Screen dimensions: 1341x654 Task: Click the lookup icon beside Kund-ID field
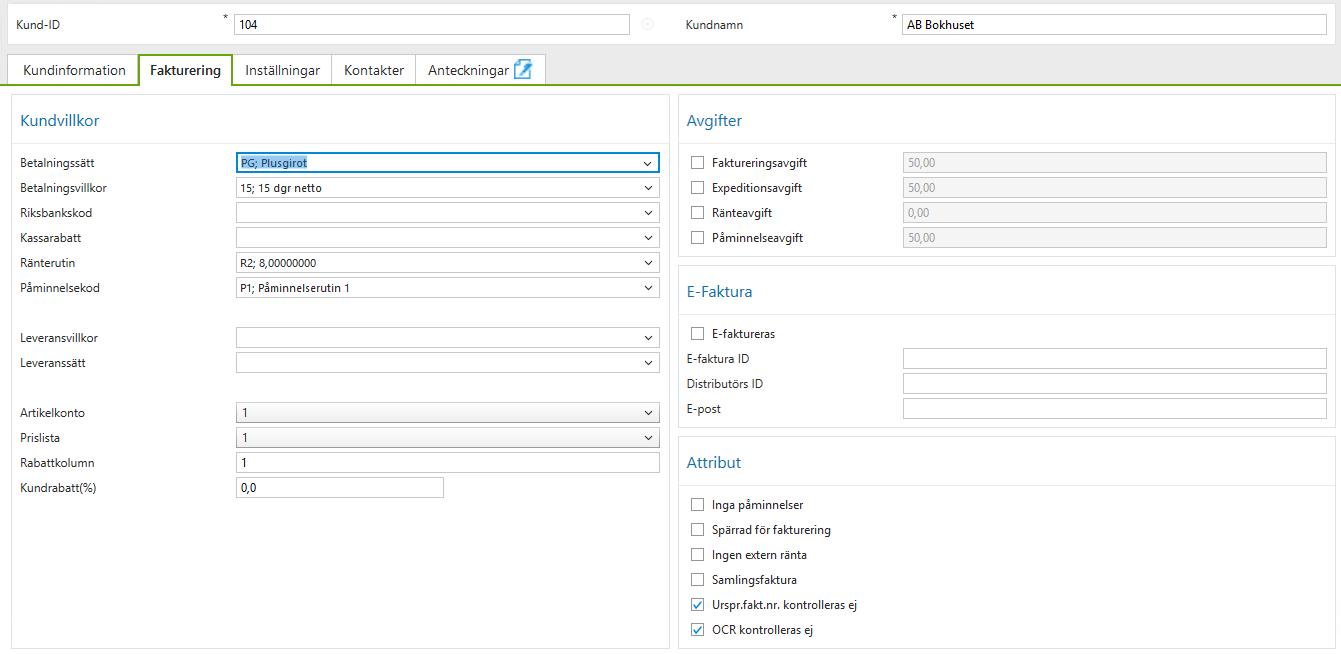[x=650, y=24]
